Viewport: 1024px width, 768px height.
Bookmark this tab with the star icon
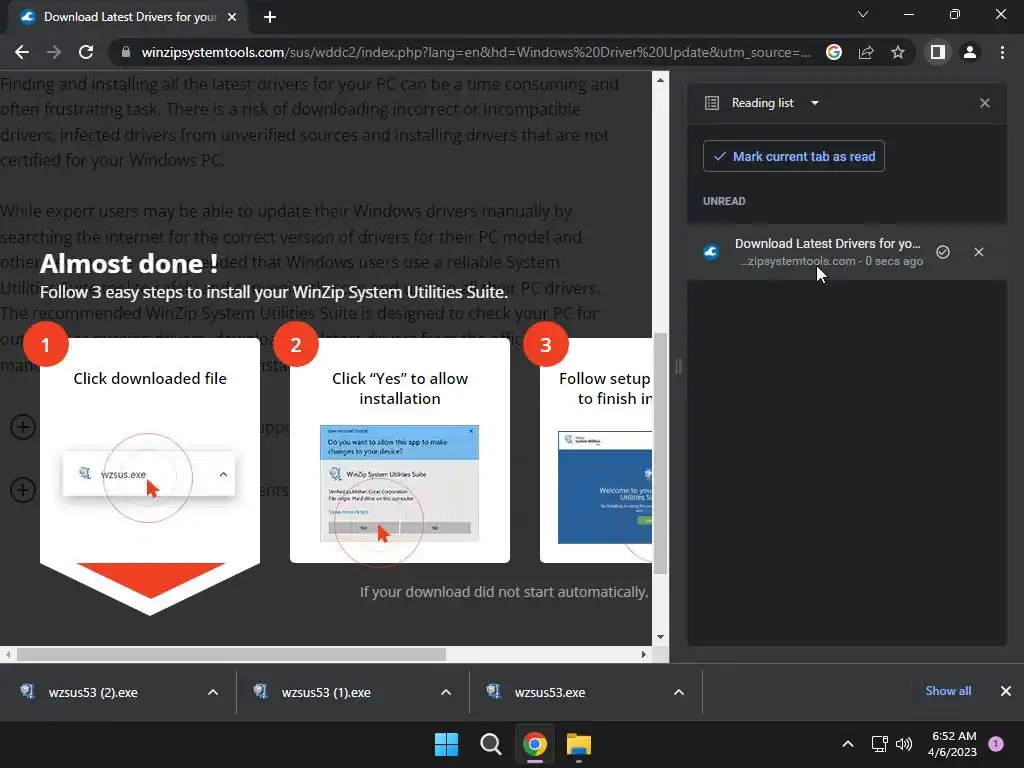898,52
